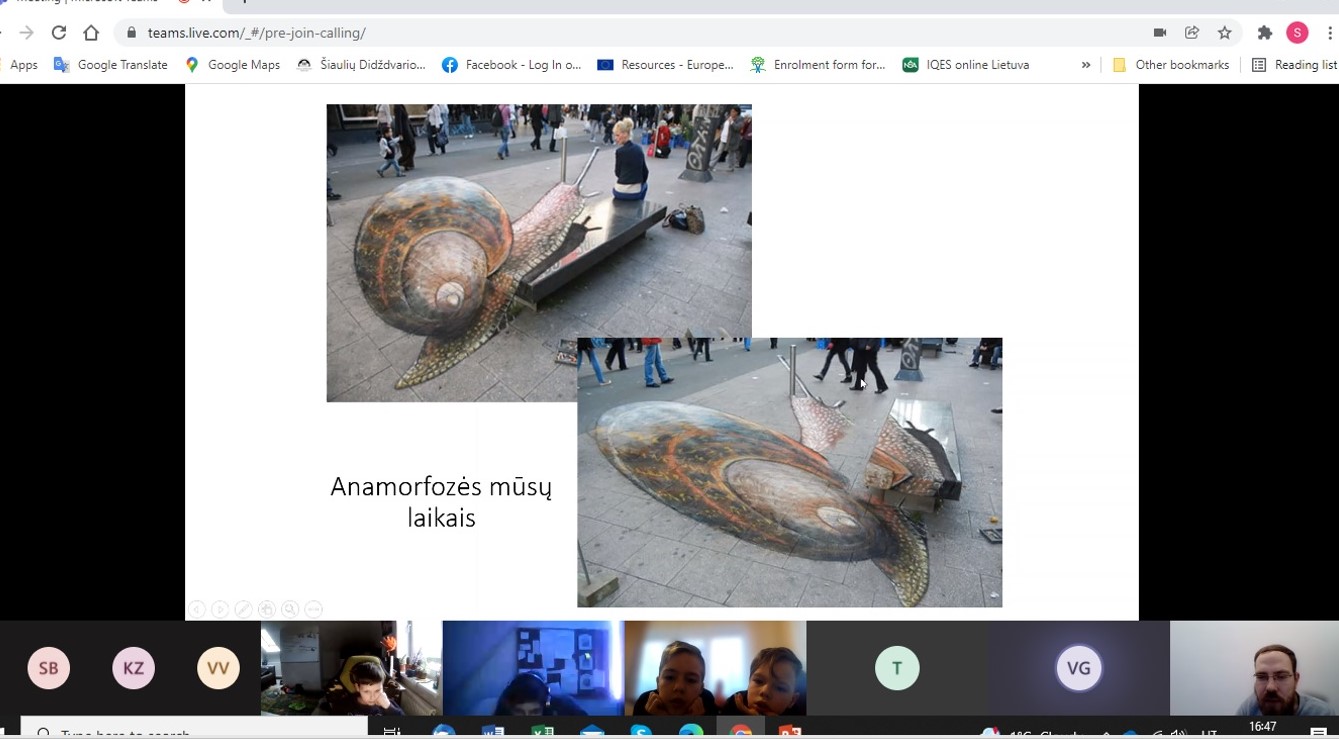The height and width of the screenshot is (739, 1339).
Task: Open slideshow more options ellipsis
Action: [314, 609]
